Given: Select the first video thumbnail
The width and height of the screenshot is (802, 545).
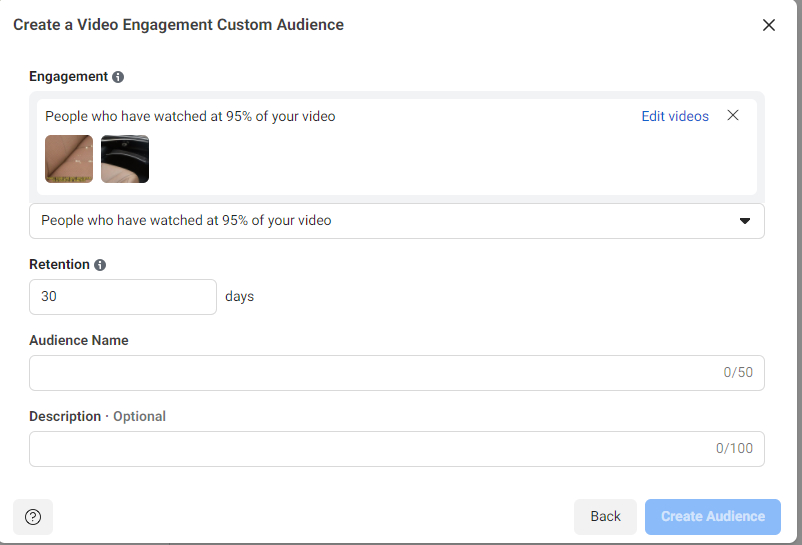Looking at the screenshot, I should (69, 159).
